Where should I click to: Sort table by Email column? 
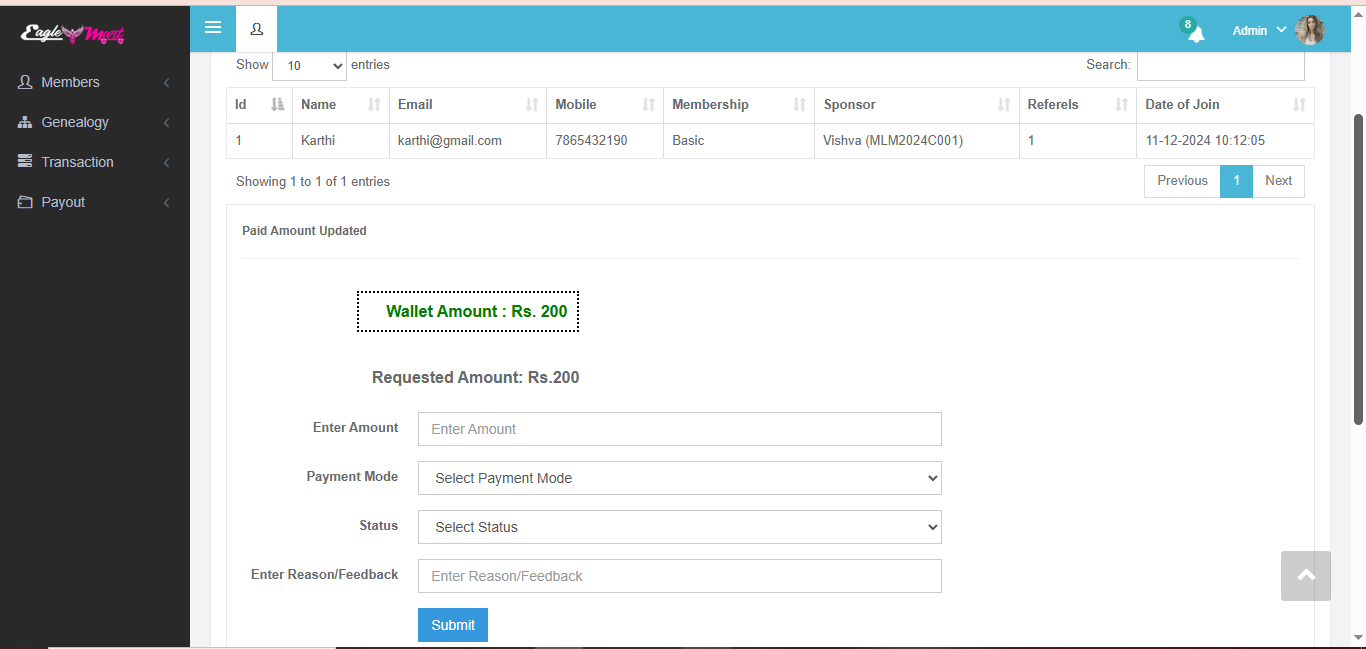468,105
